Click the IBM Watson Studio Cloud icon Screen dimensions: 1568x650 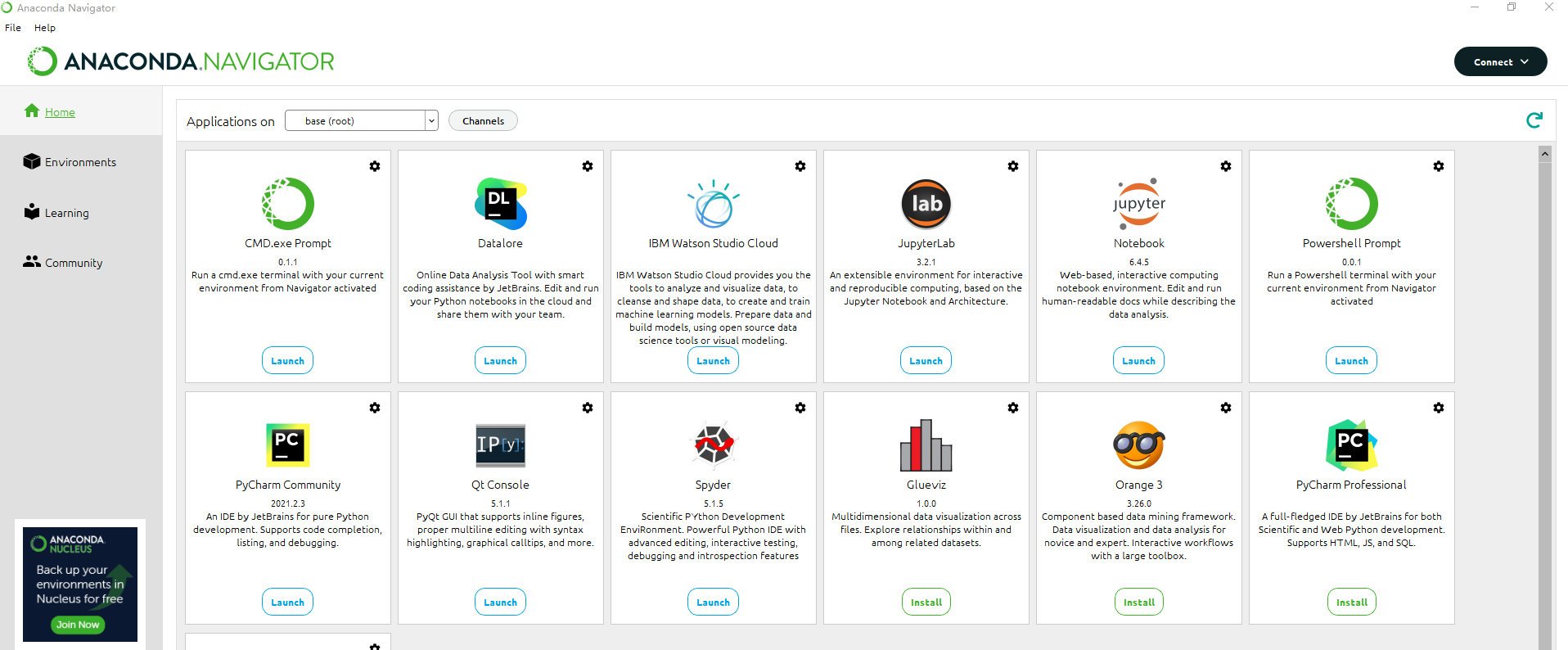pos(714,204)
